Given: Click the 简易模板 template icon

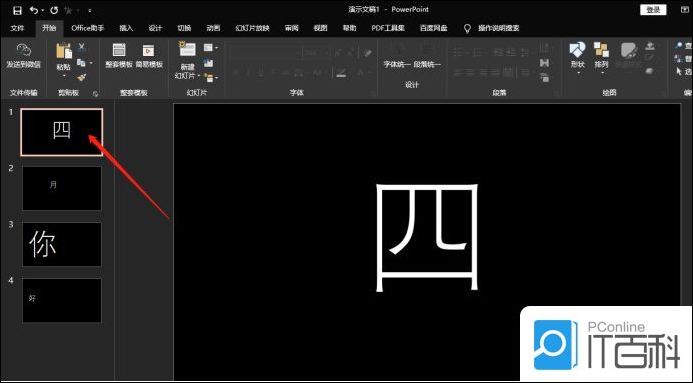Looking at the screenshot, I should click(x=148, y=50).
